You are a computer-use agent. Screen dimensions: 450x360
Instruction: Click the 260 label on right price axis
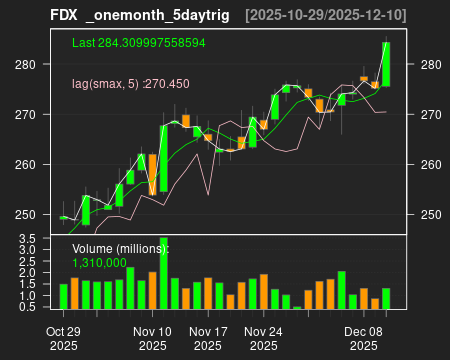click(431, 165)
